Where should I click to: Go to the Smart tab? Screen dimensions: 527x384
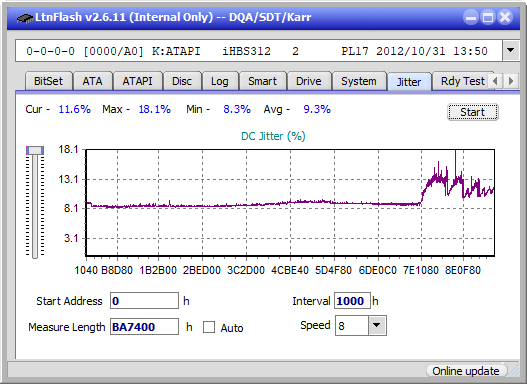(262, 81)
